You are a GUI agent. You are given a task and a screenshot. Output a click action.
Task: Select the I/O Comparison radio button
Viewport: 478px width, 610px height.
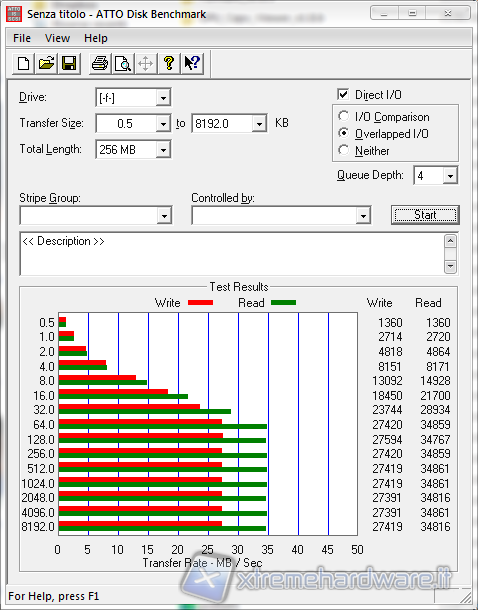[x=343, y=116]
